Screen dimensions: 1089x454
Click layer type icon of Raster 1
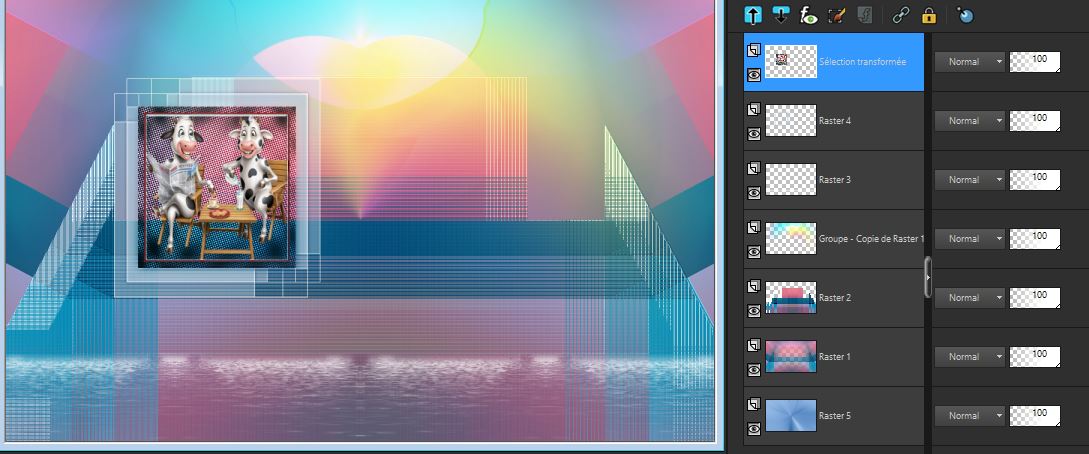tap(754, 346)
